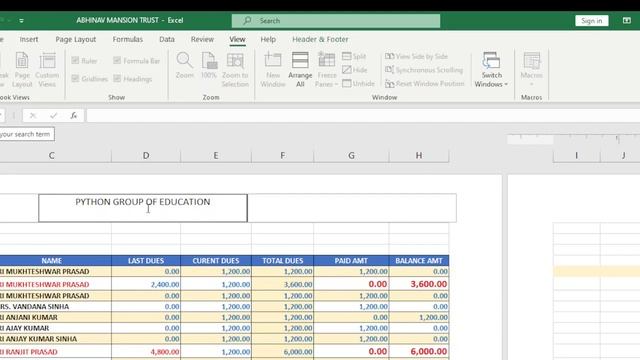Toggle the Formula Bar checkbox
This screenshot has height=360, width=640.
pyautogui.click(x=117, y=60)
